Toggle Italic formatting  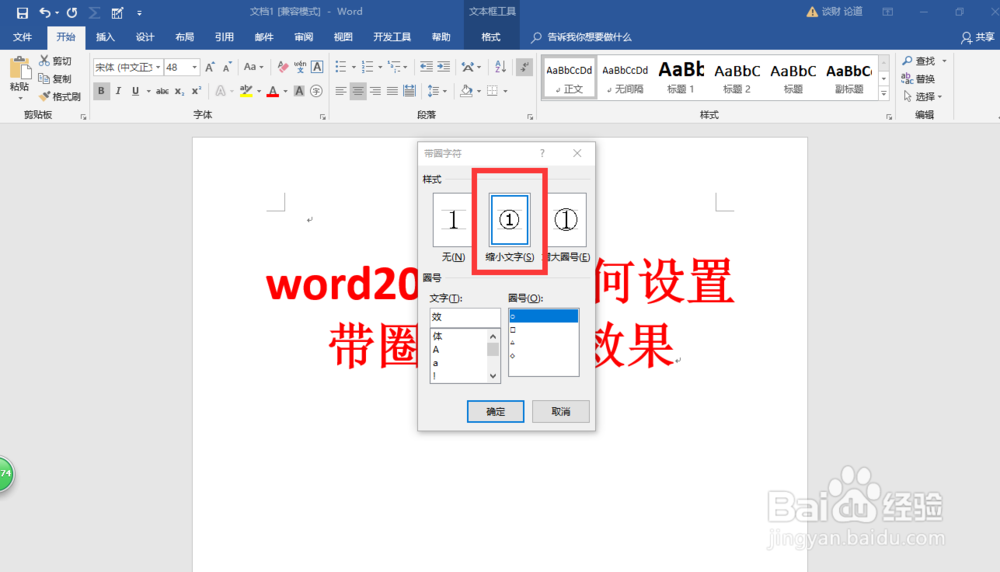tap(118, 91)
